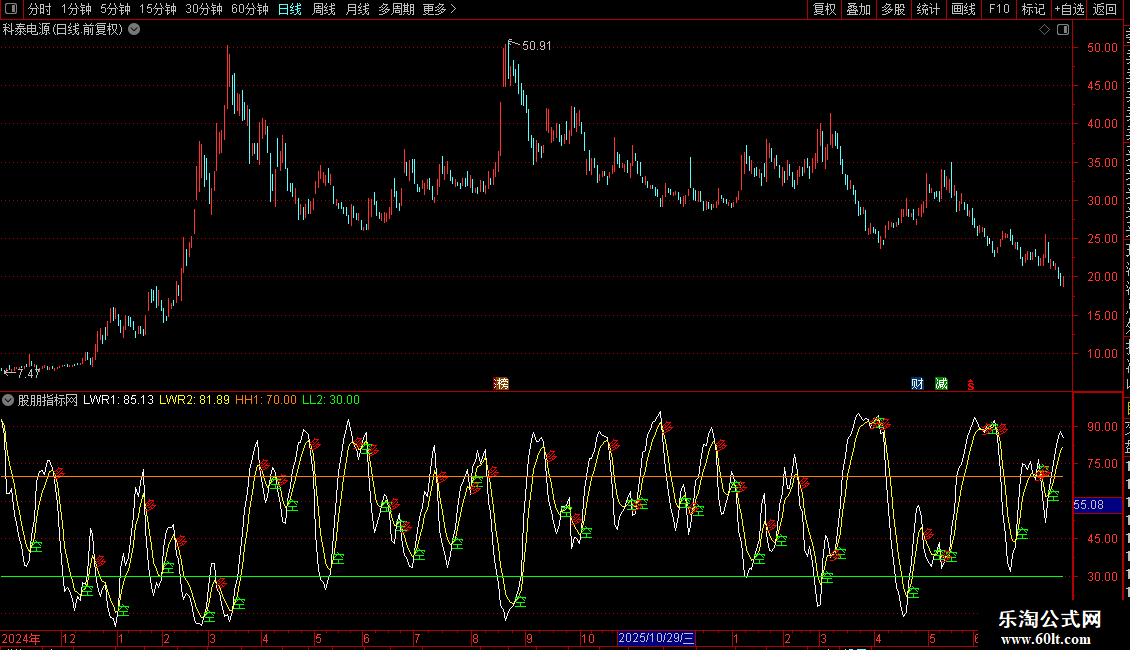This screenshot has width=1130, height=650.
Task: Click the 2025/10/29/三 date marker
Action: (656, 638)
